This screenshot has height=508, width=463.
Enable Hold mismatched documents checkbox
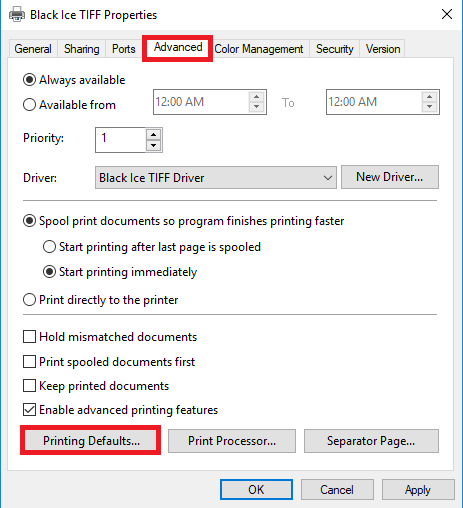29,337
